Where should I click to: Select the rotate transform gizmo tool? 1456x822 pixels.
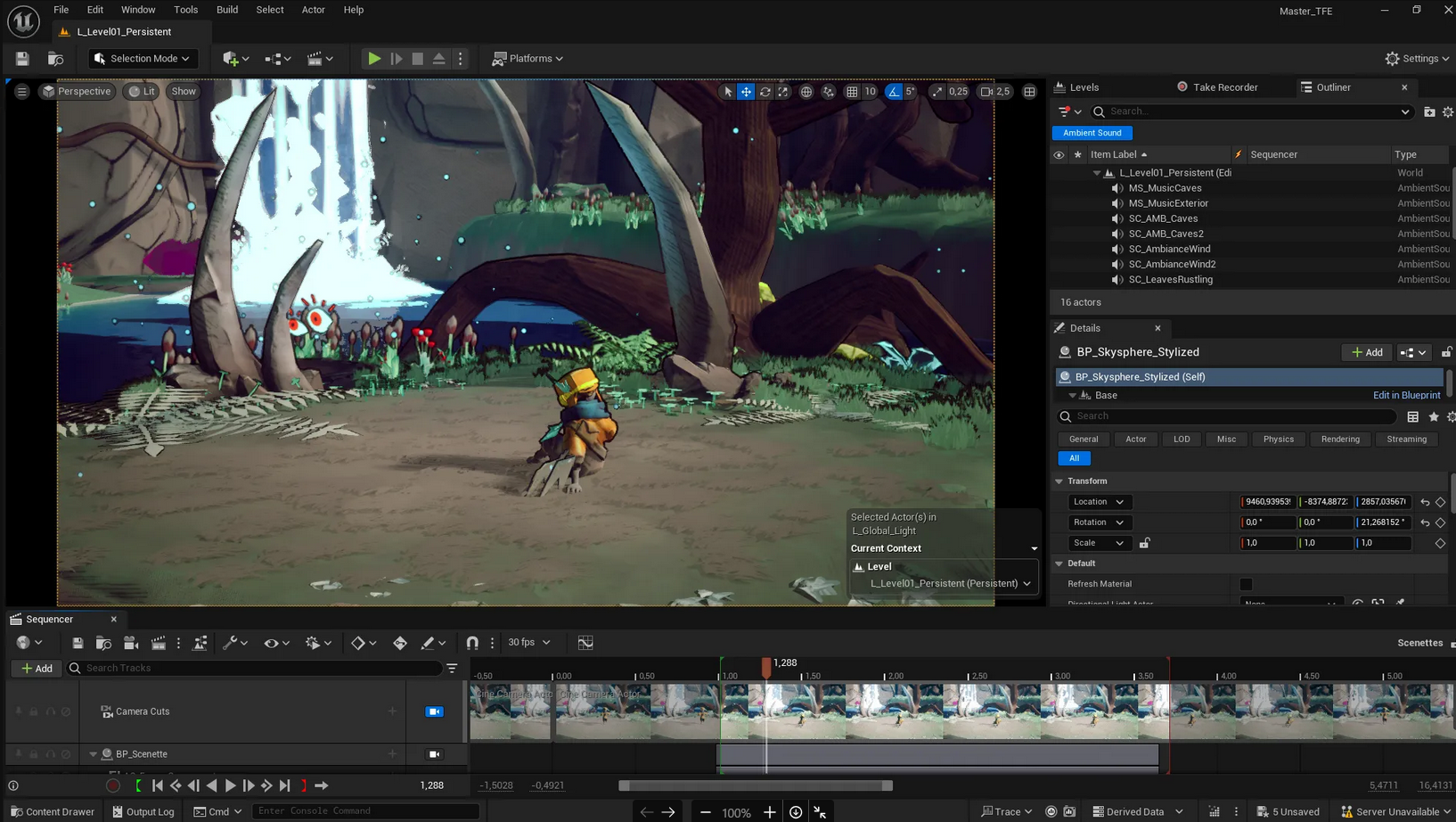pos(765,92)
